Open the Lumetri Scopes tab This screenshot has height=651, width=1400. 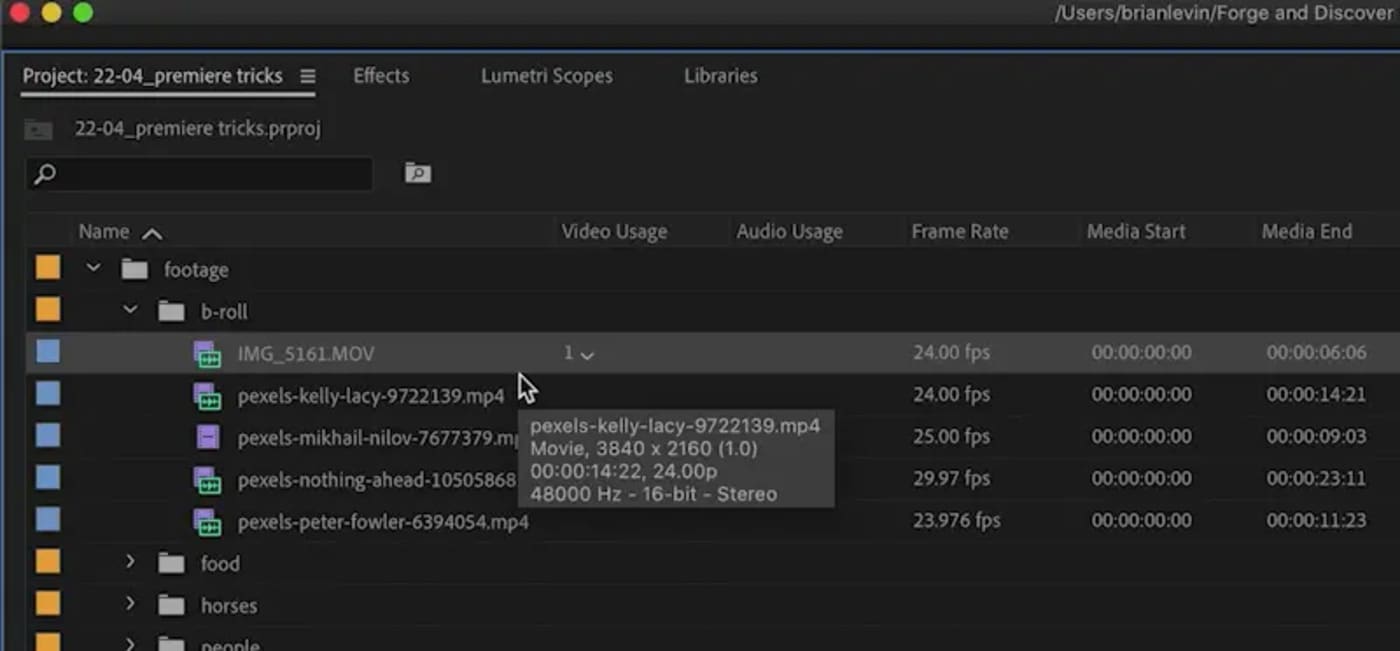pyautogui.click(x=546, y=76)
